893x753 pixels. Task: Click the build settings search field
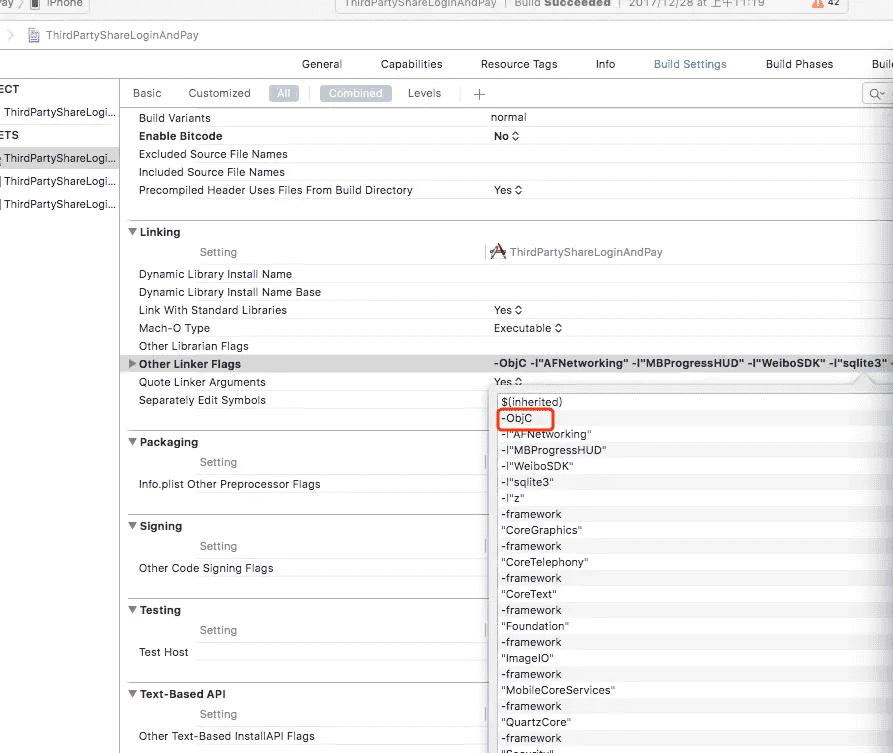(x=877, y=94)
